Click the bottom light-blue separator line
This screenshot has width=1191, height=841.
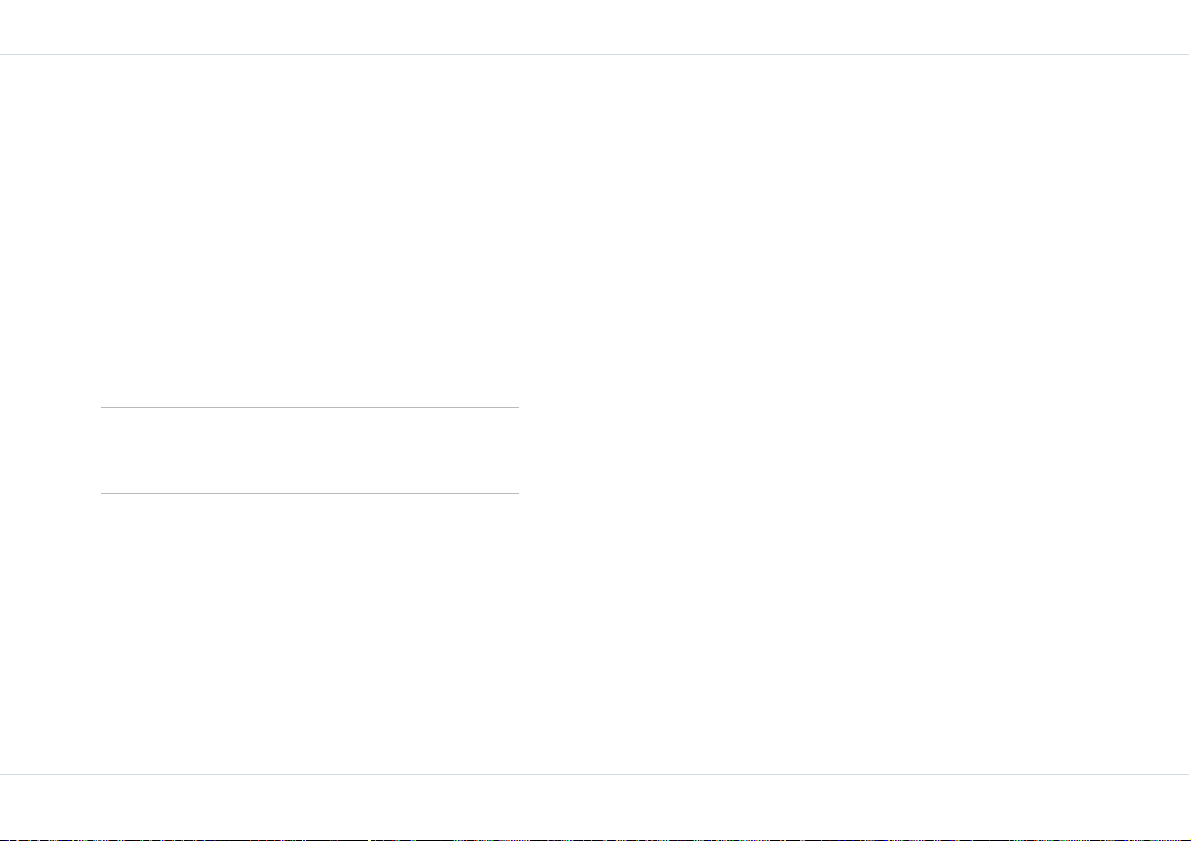pyautogui.click(x=596, y=775)
